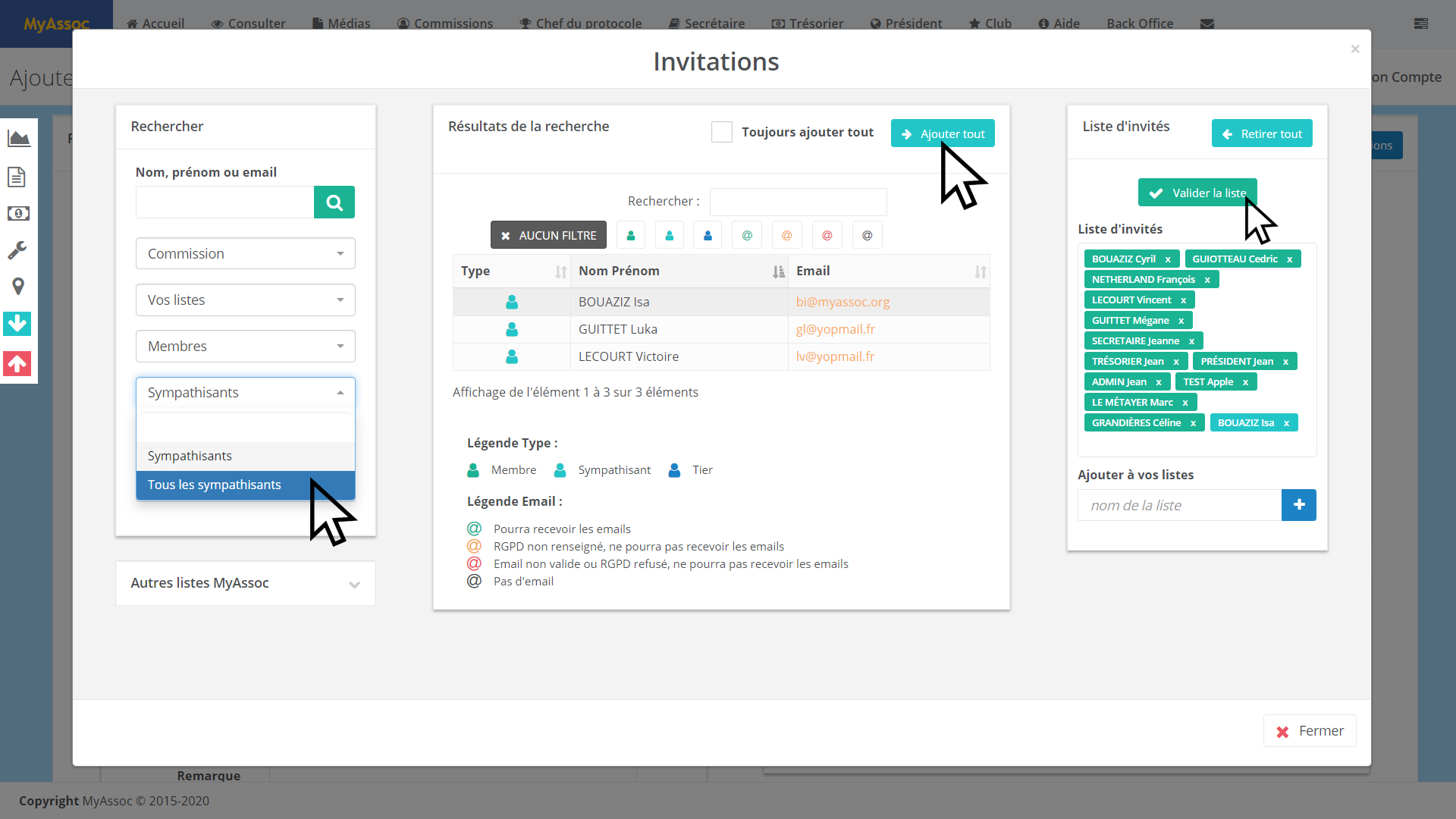Click the red up arrow sidebar icon
Viewport: 1456px width, 819px height.
pyautogui.click(x=17, y=364)
